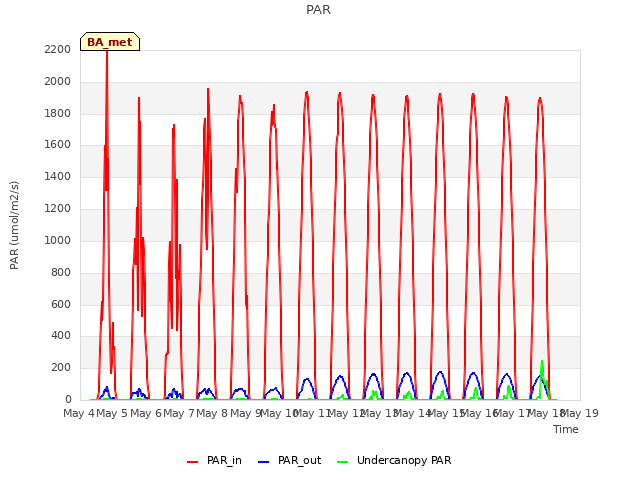Click the Time x-axis title

[566, 429]
